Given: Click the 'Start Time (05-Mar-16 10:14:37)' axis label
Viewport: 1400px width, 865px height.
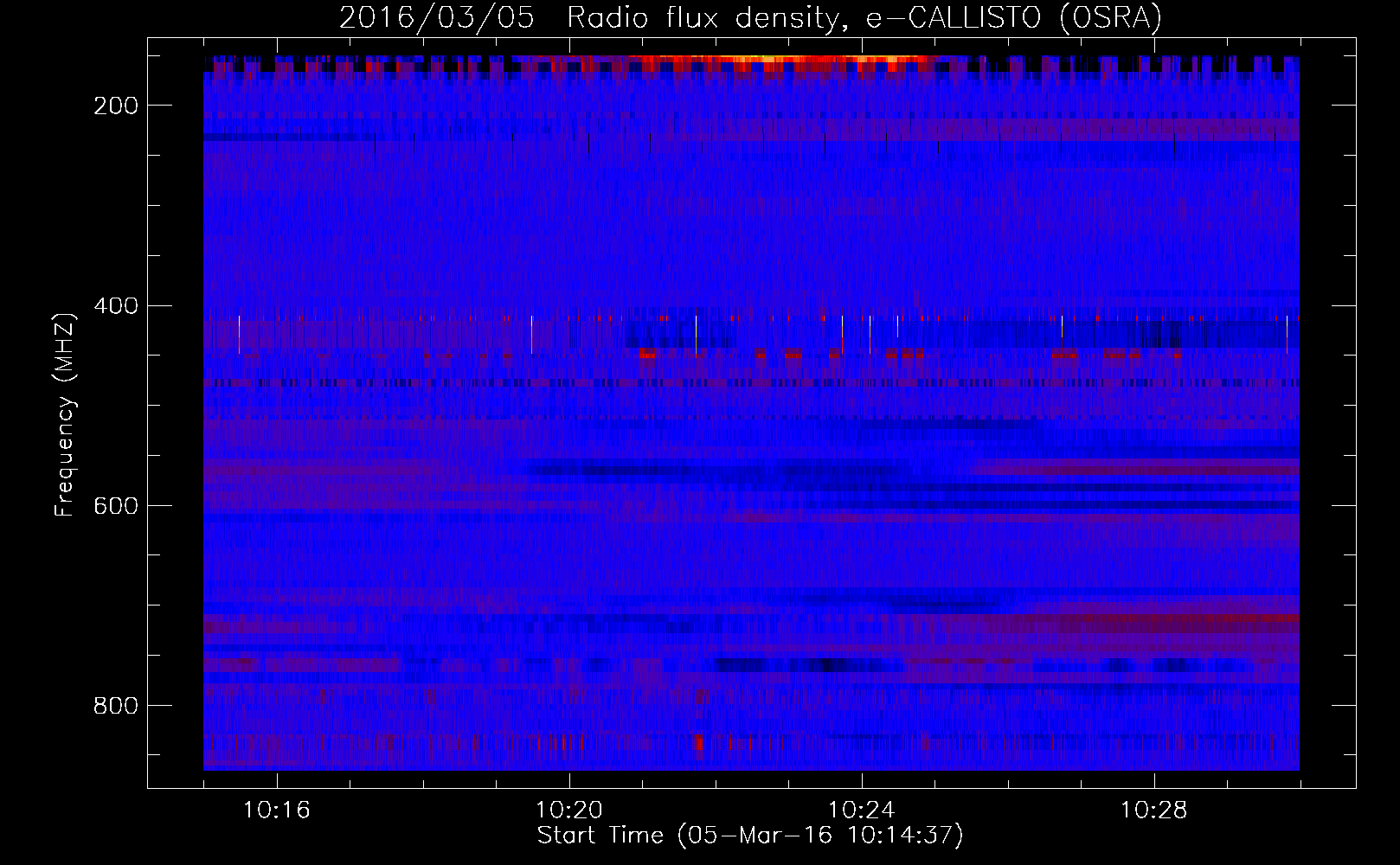Looking at the screenshot, I should [750, 836].
